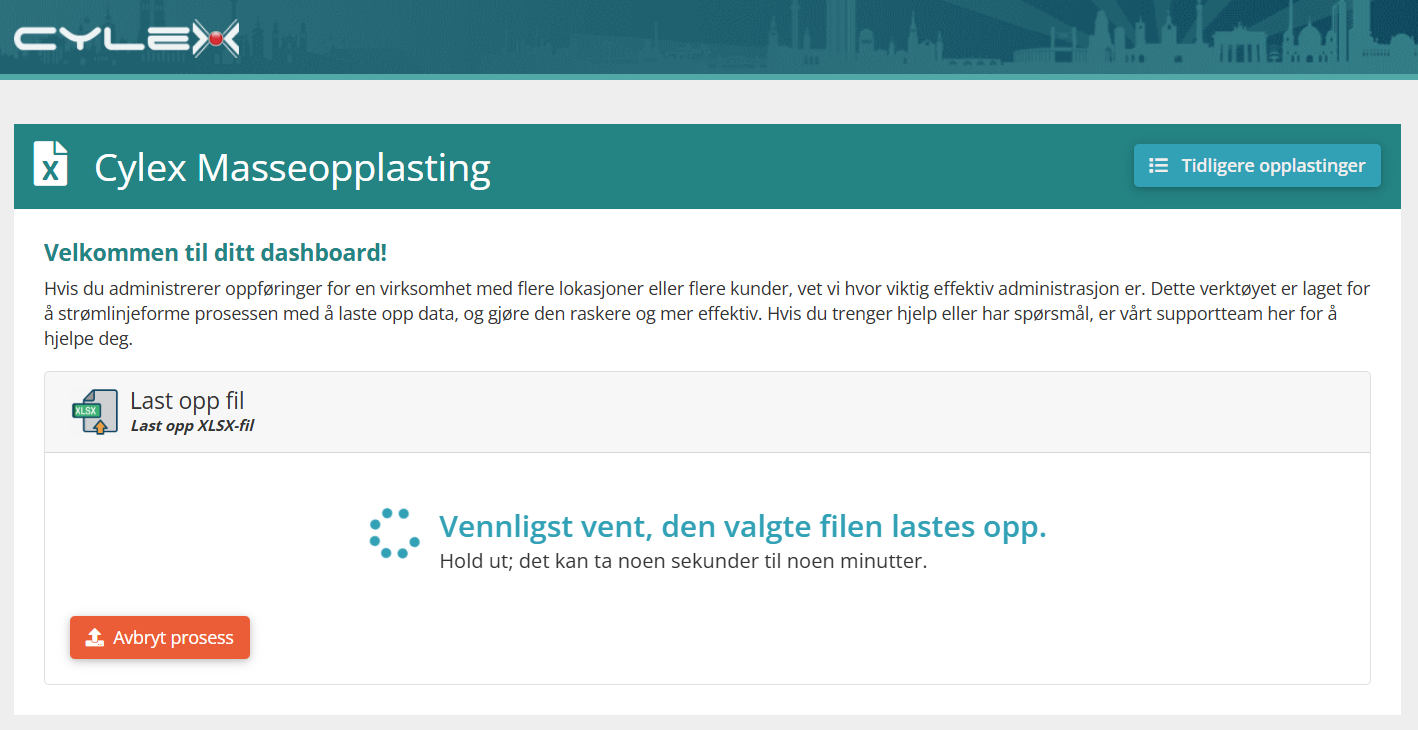Screen dimensions: 1418x730
Task: Click the Last opp XLSX-fil italic subtitle
Action: tap(192, 425)
